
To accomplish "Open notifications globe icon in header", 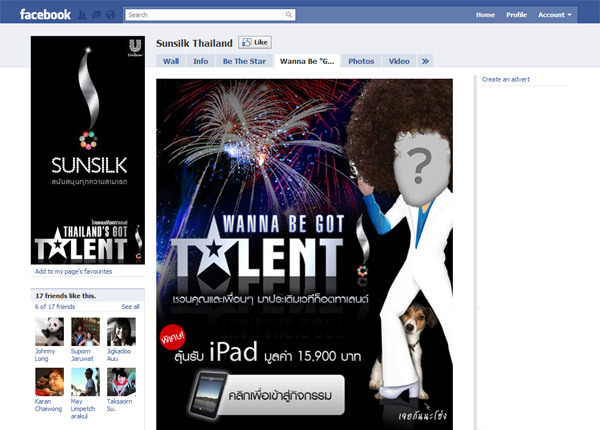I will pyautogui.click(x=111, y=15).
